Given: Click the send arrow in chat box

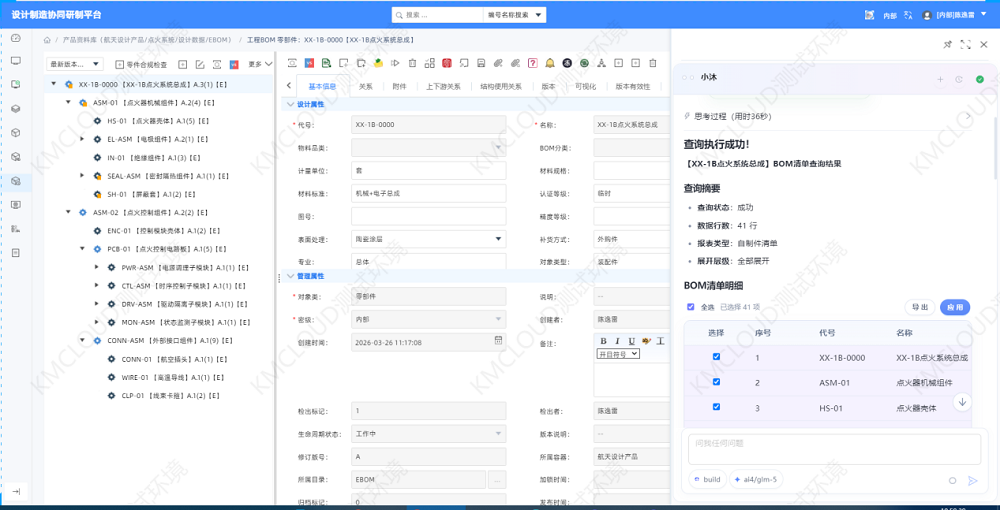Looking at the screenshot, I should pyautogui.click(x=973, y=481).
